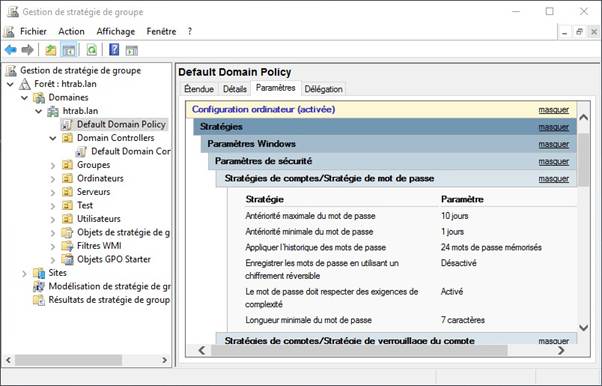Open the Fichier menu
Screen dimensions: 602x386
pos(33,31)
